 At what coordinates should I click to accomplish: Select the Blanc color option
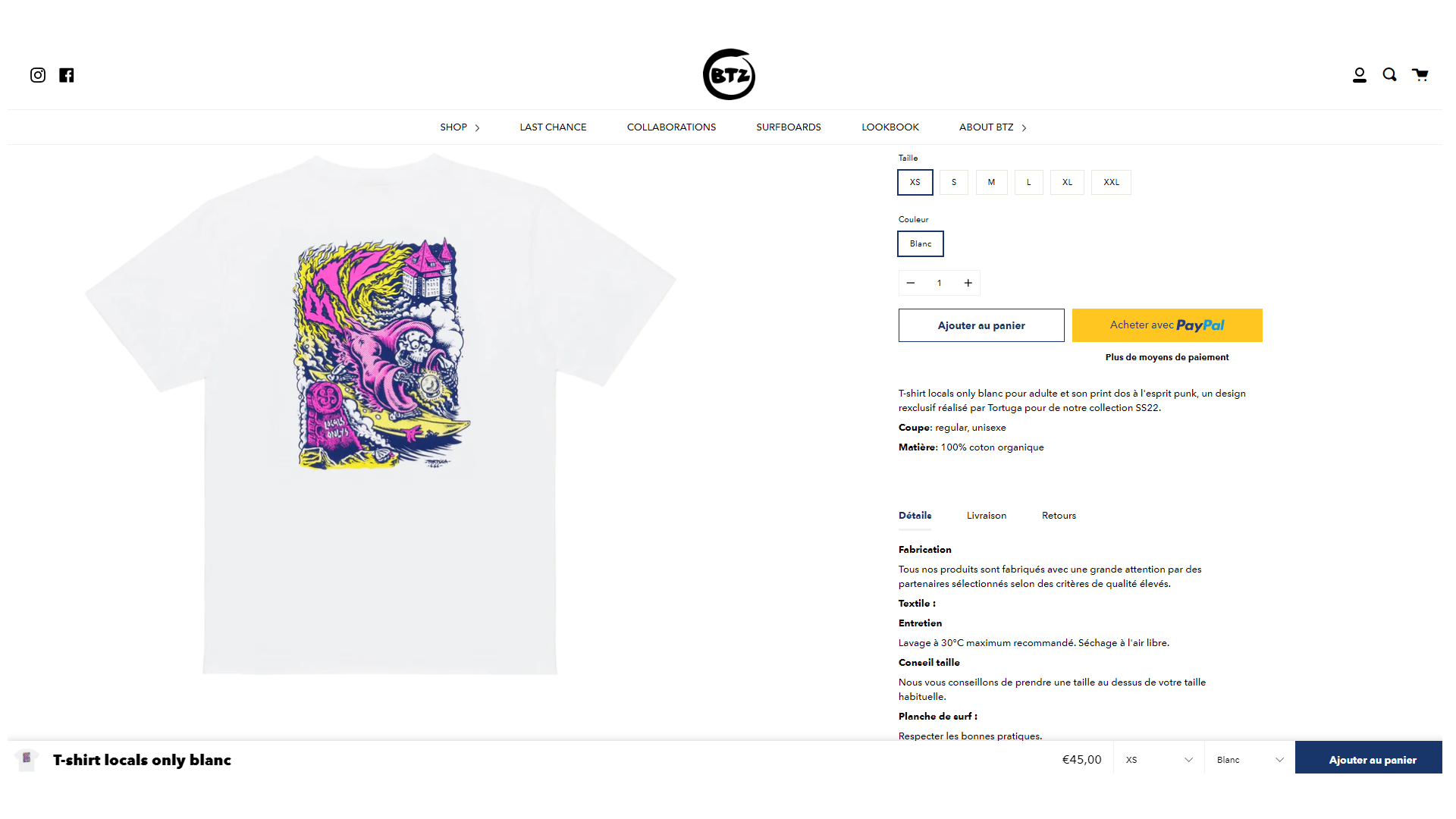[921, 243]
